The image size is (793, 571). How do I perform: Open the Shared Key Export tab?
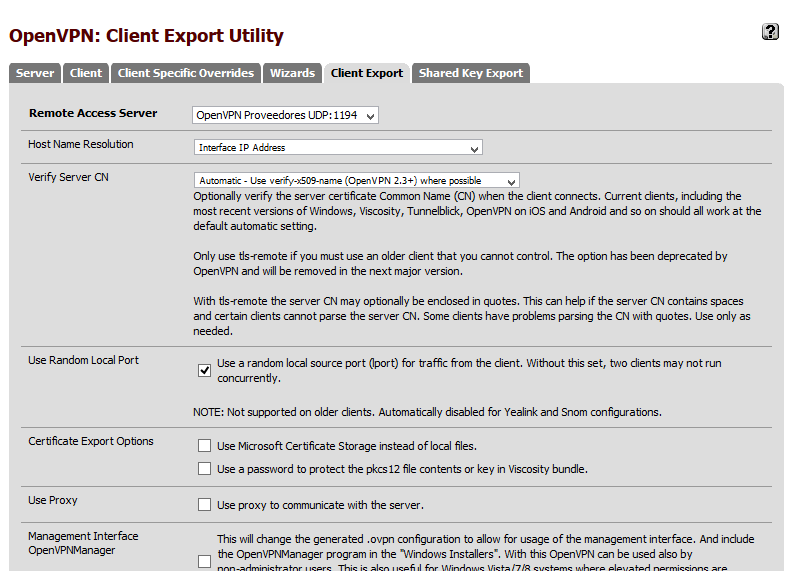(471, 73)
